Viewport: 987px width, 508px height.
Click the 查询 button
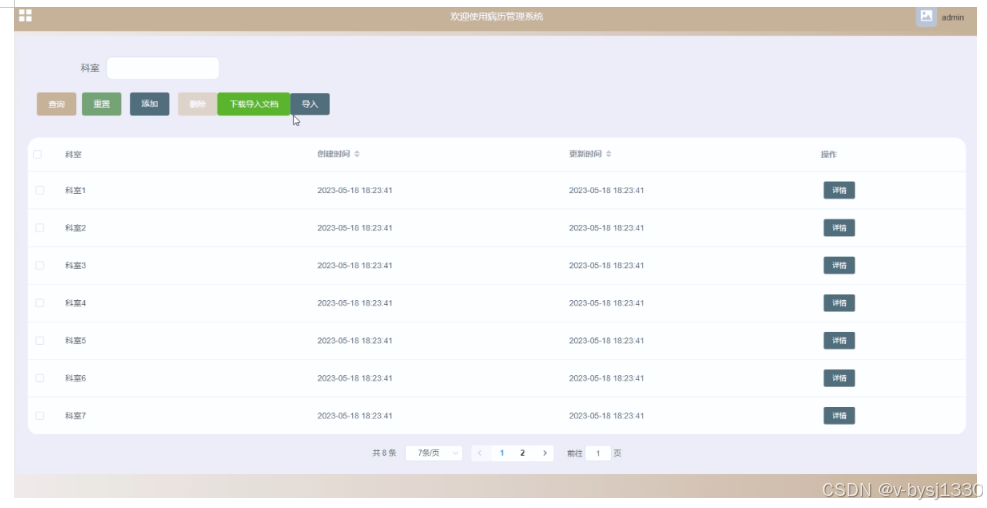coord(57,104)
